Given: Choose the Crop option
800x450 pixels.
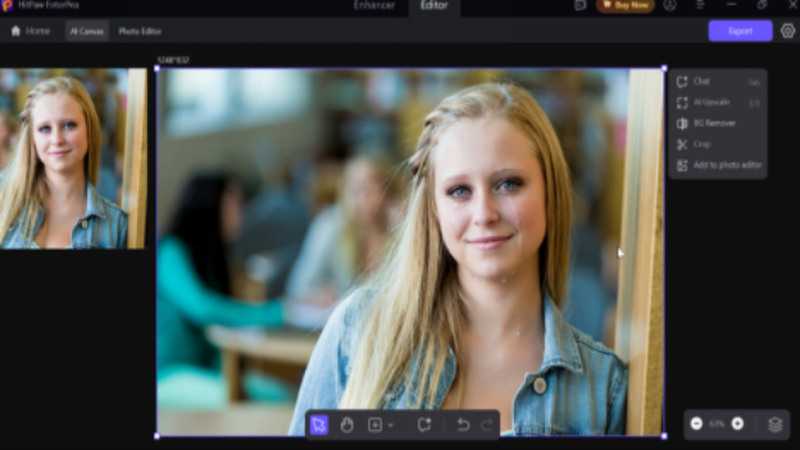Looking at the screenshot, I should pyautogui.click(x=718, y=144).
